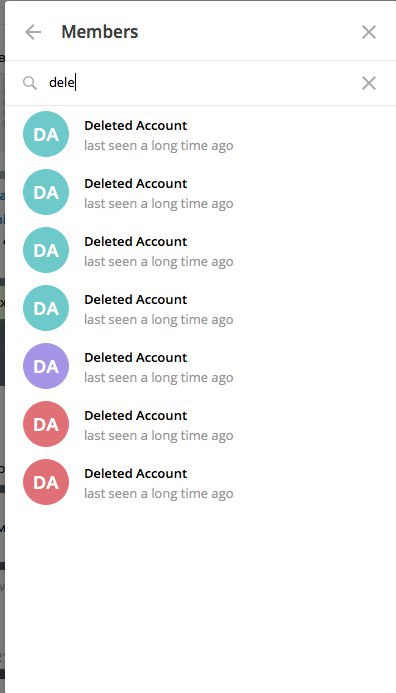
Task: Select the first Deleted Account name
Action: (x=136, y=126)
